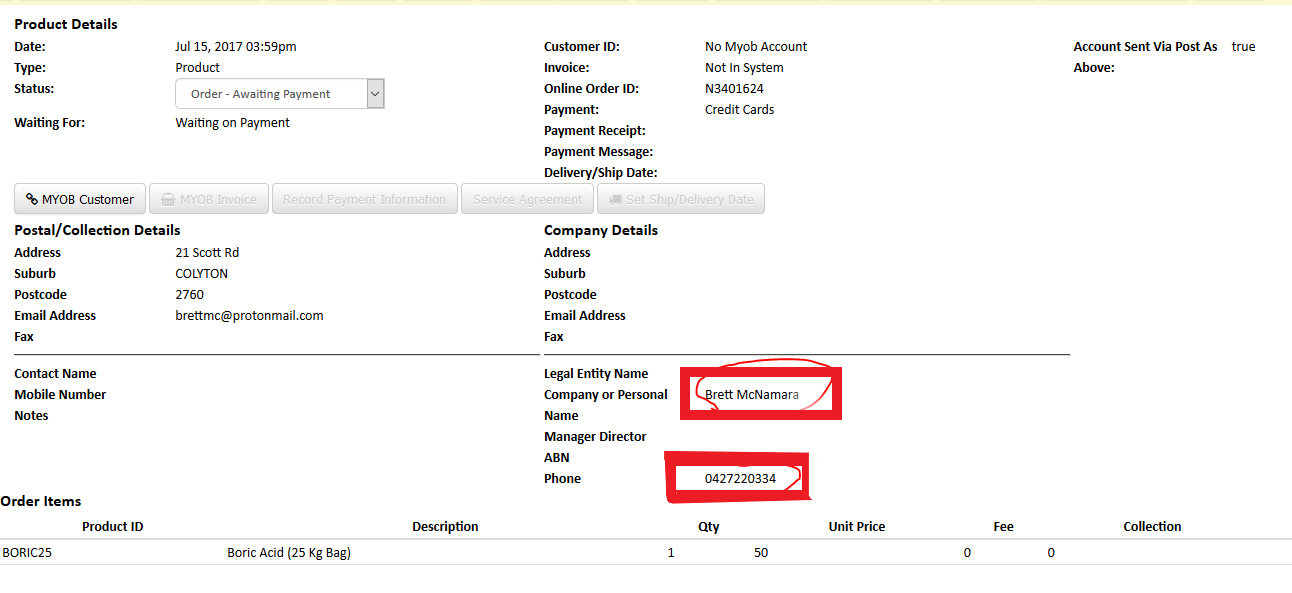Click the Collection column header

point(1152,526)
